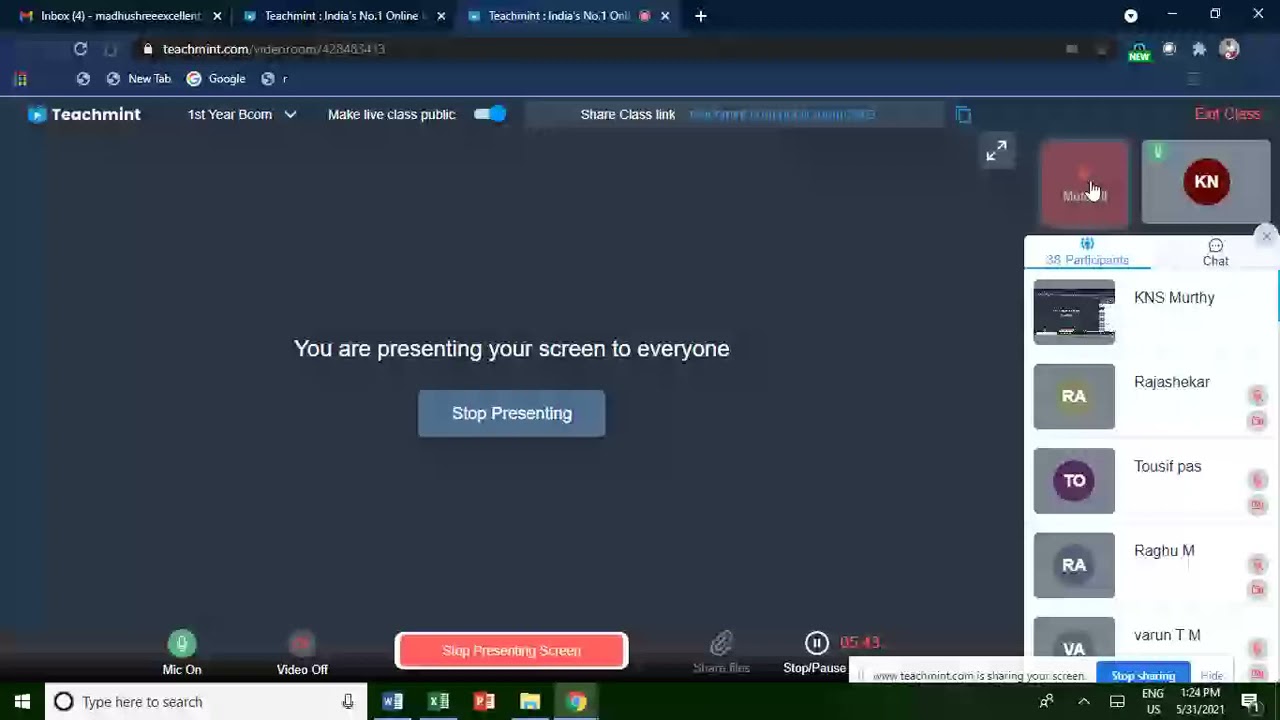Toggle Tousif pas's camera icon
1280x720 pixels.
pos(1257,505)
